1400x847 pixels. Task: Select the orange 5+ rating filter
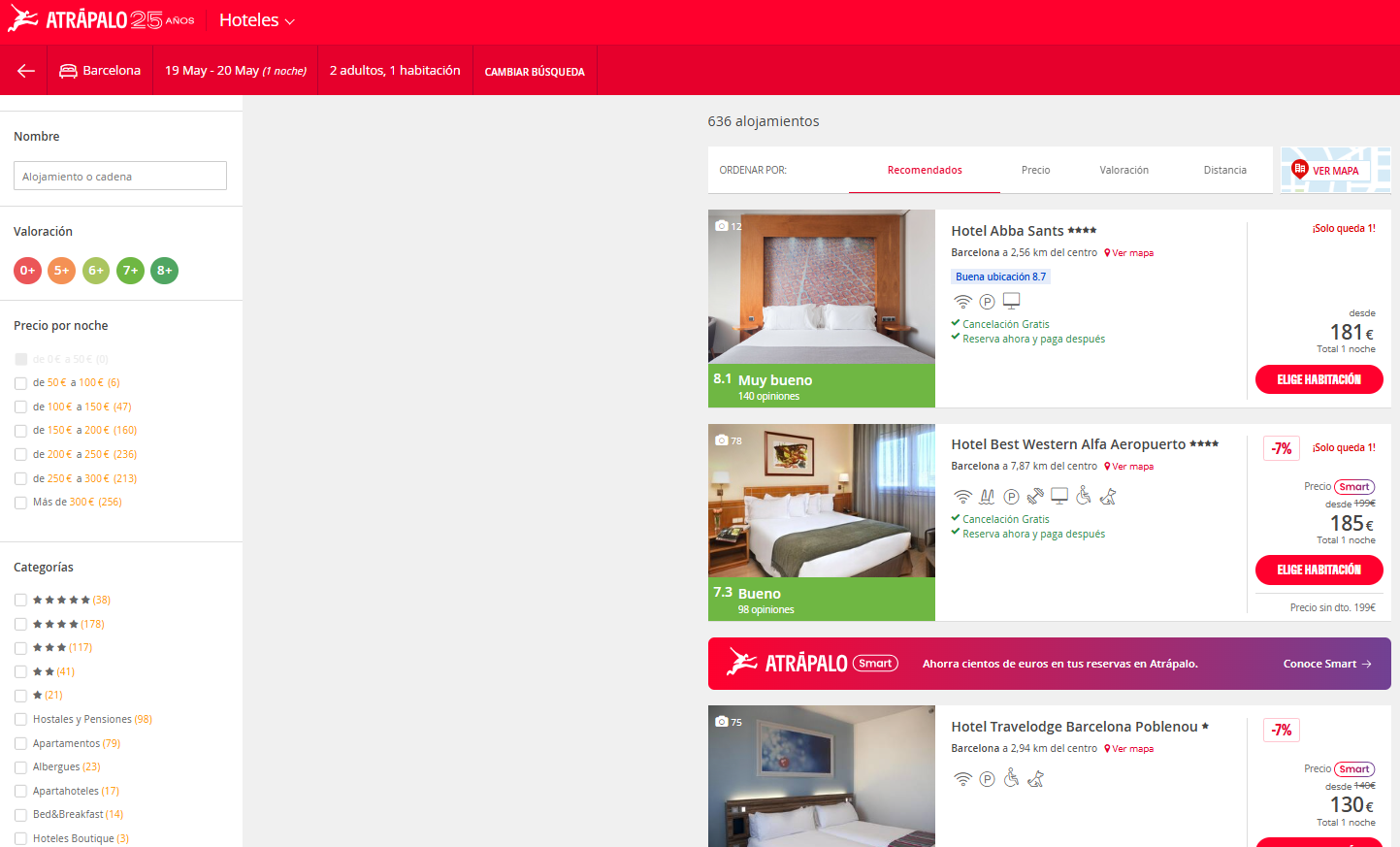[61, 271]
